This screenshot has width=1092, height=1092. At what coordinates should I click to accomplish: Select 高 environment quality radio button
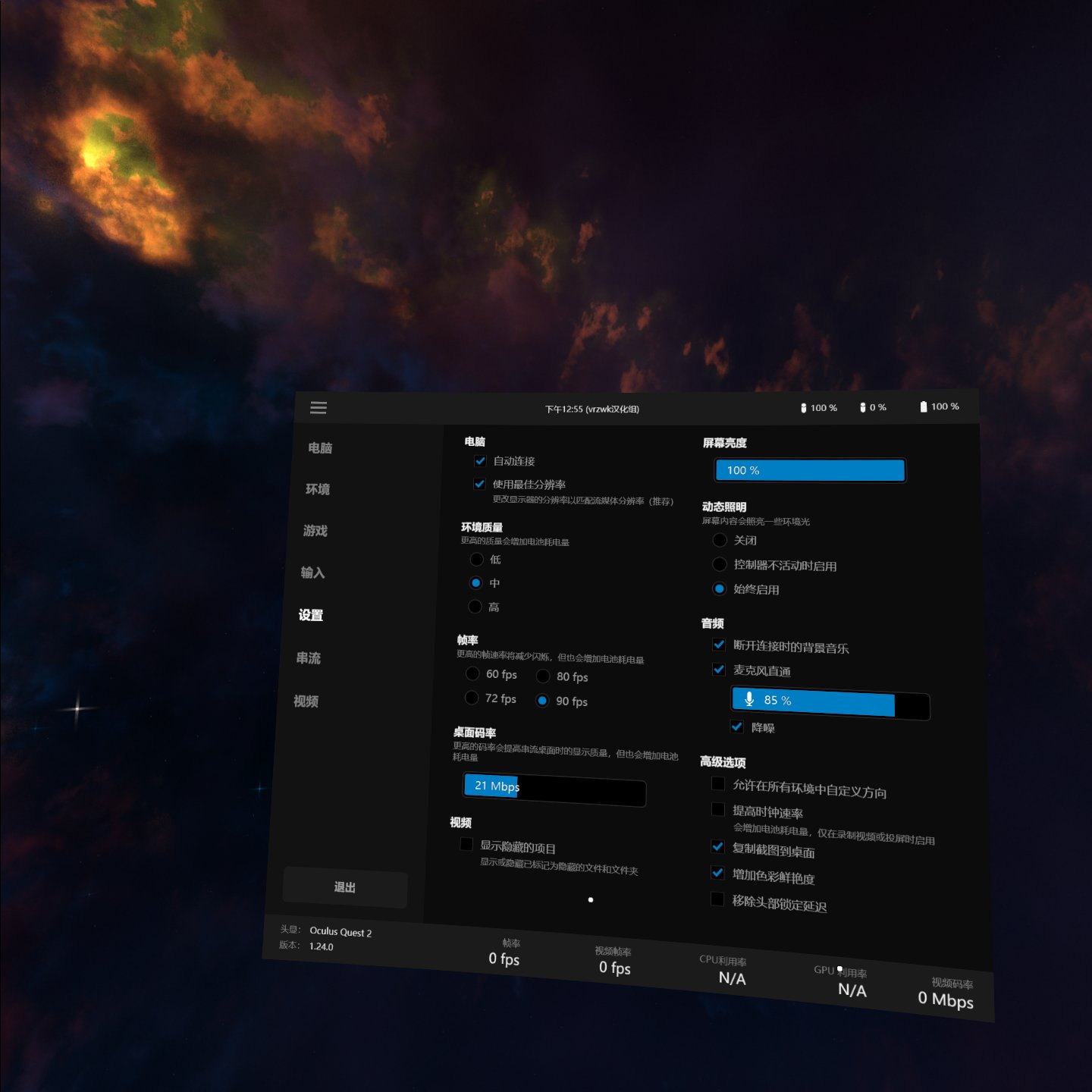[475, 607]
